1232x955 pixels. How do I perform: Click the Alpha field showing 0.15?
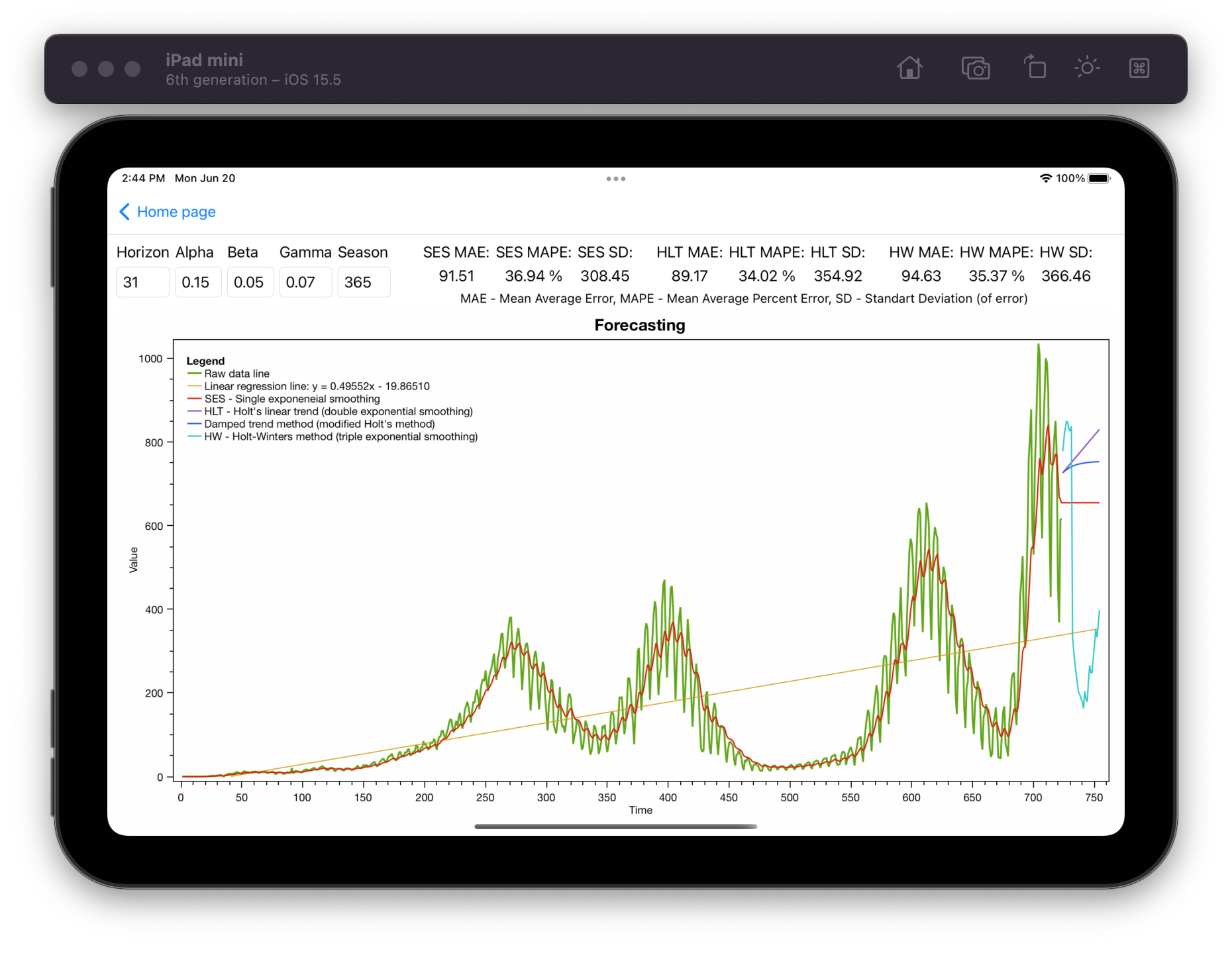198,282
